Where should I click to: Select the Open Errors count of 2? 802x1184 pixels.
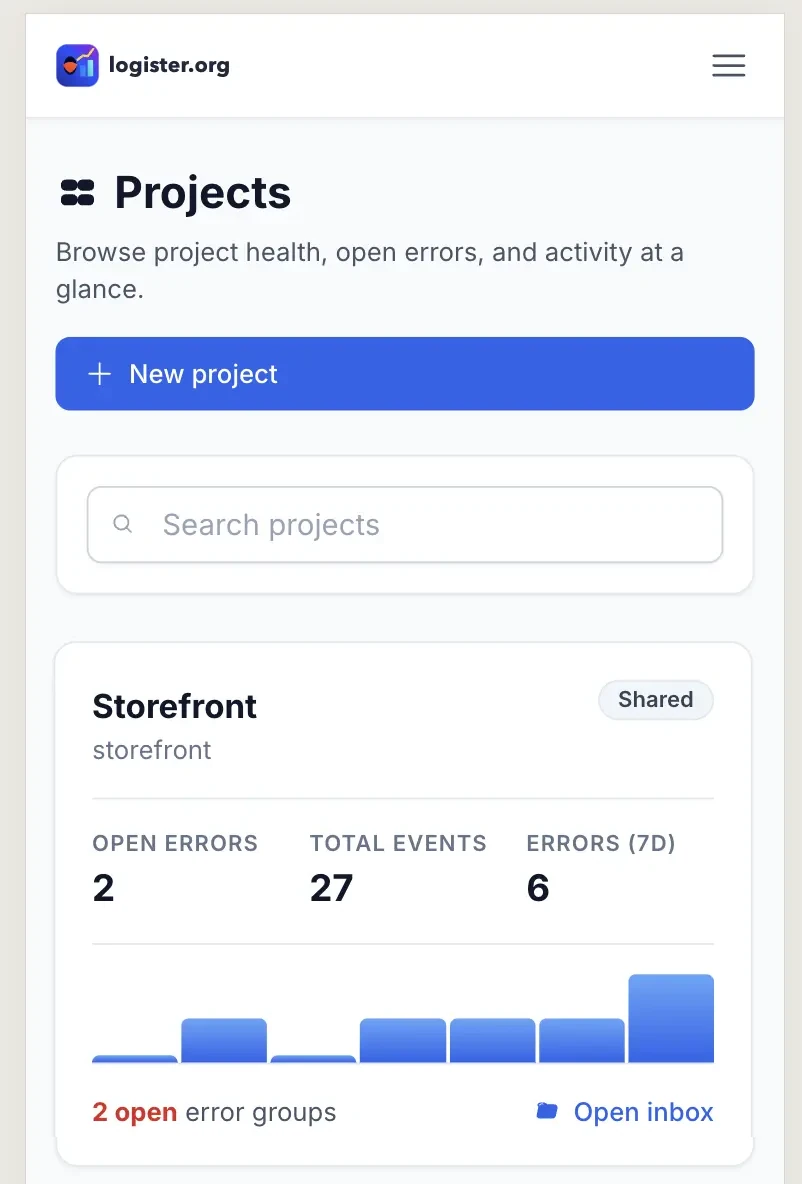103,888
